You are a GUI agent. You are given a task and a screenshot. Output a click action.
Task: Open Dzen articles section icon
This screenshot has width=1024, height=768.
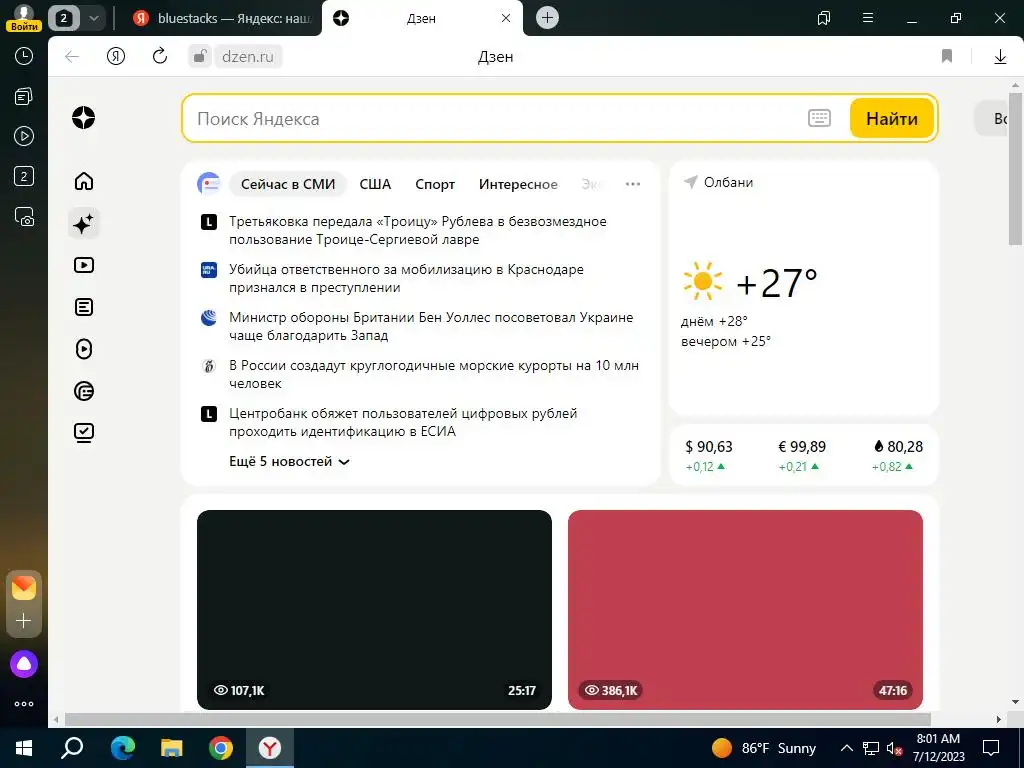pyautogui.click(x=84, y=307)
